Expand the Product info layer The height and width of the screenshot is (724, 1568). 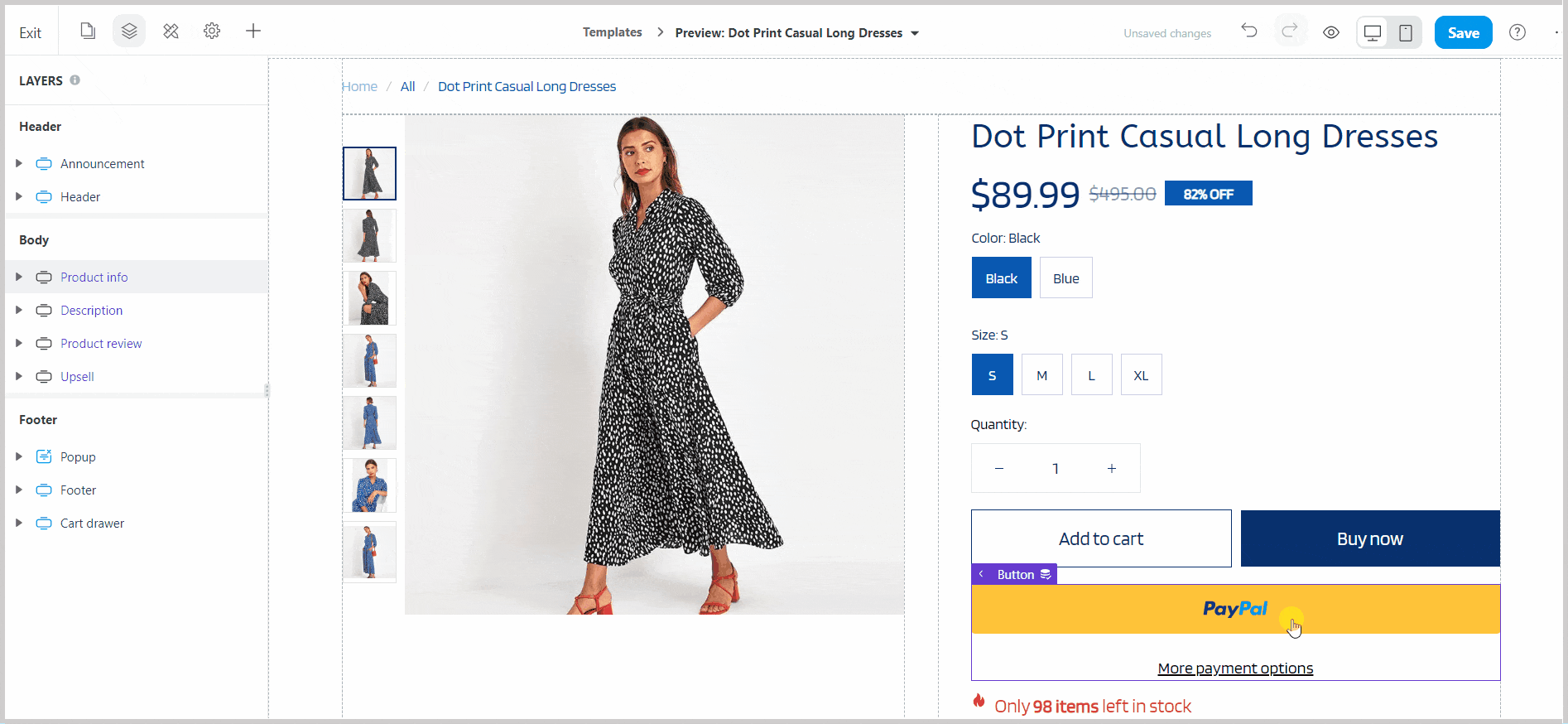click(x=19, y=278)
